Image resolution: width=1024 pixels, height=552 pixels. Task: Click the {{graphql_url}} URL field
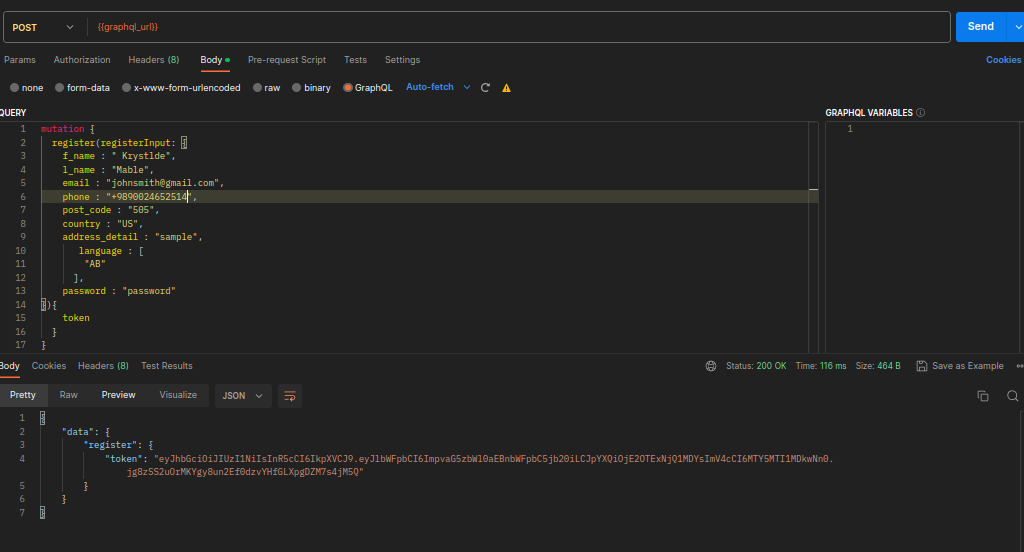pos(519,27)
